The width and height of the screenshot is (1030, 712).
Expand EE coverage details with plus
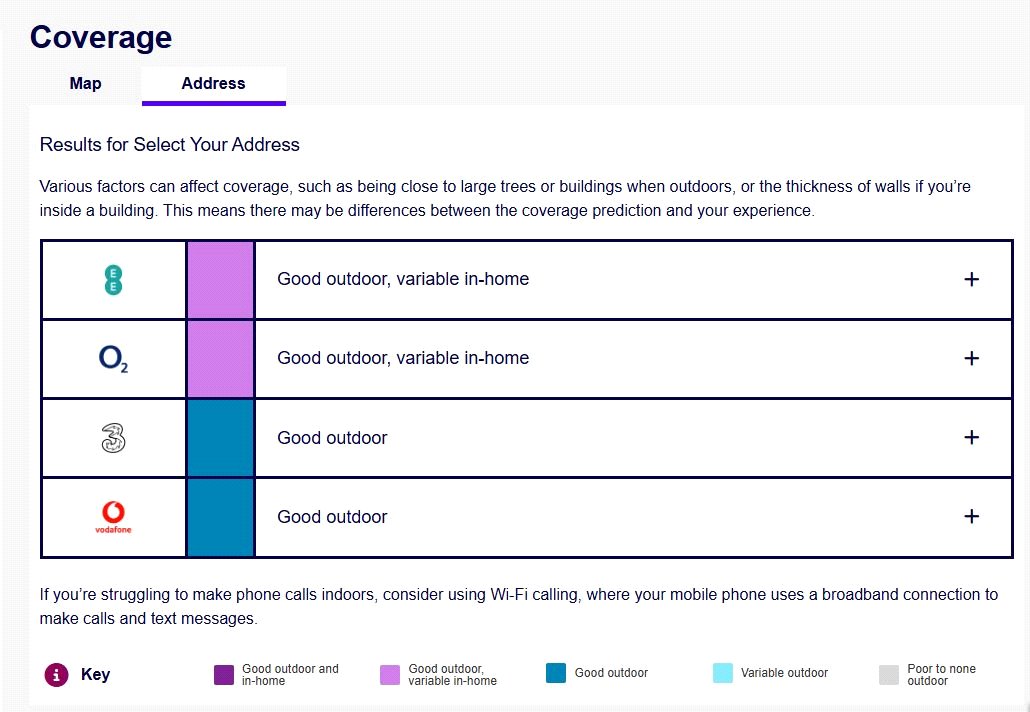[971, 279]
